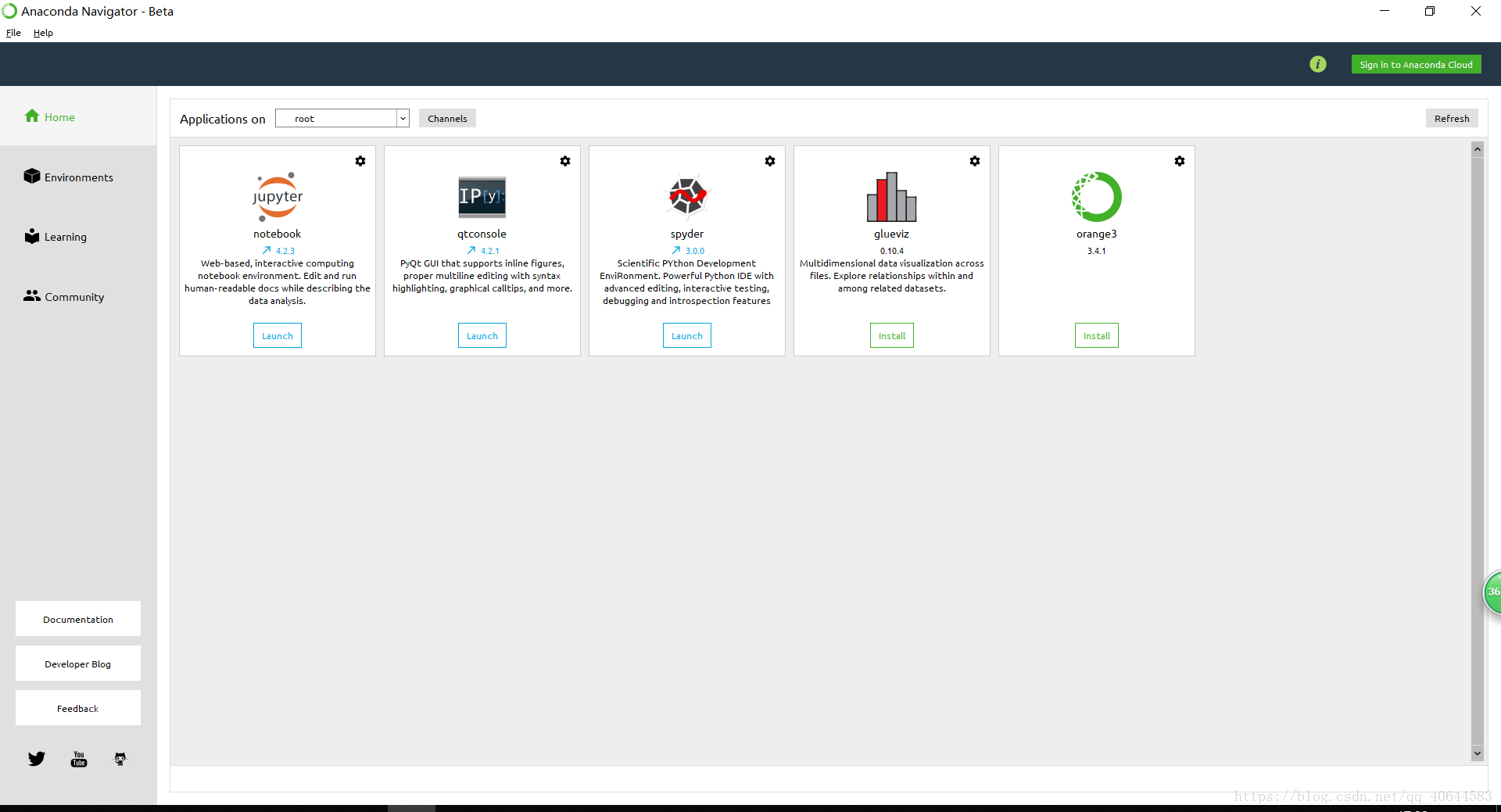This screenshot has width=1501, height=812.
Task: Open the Documentation link
Action: [78, 619]
